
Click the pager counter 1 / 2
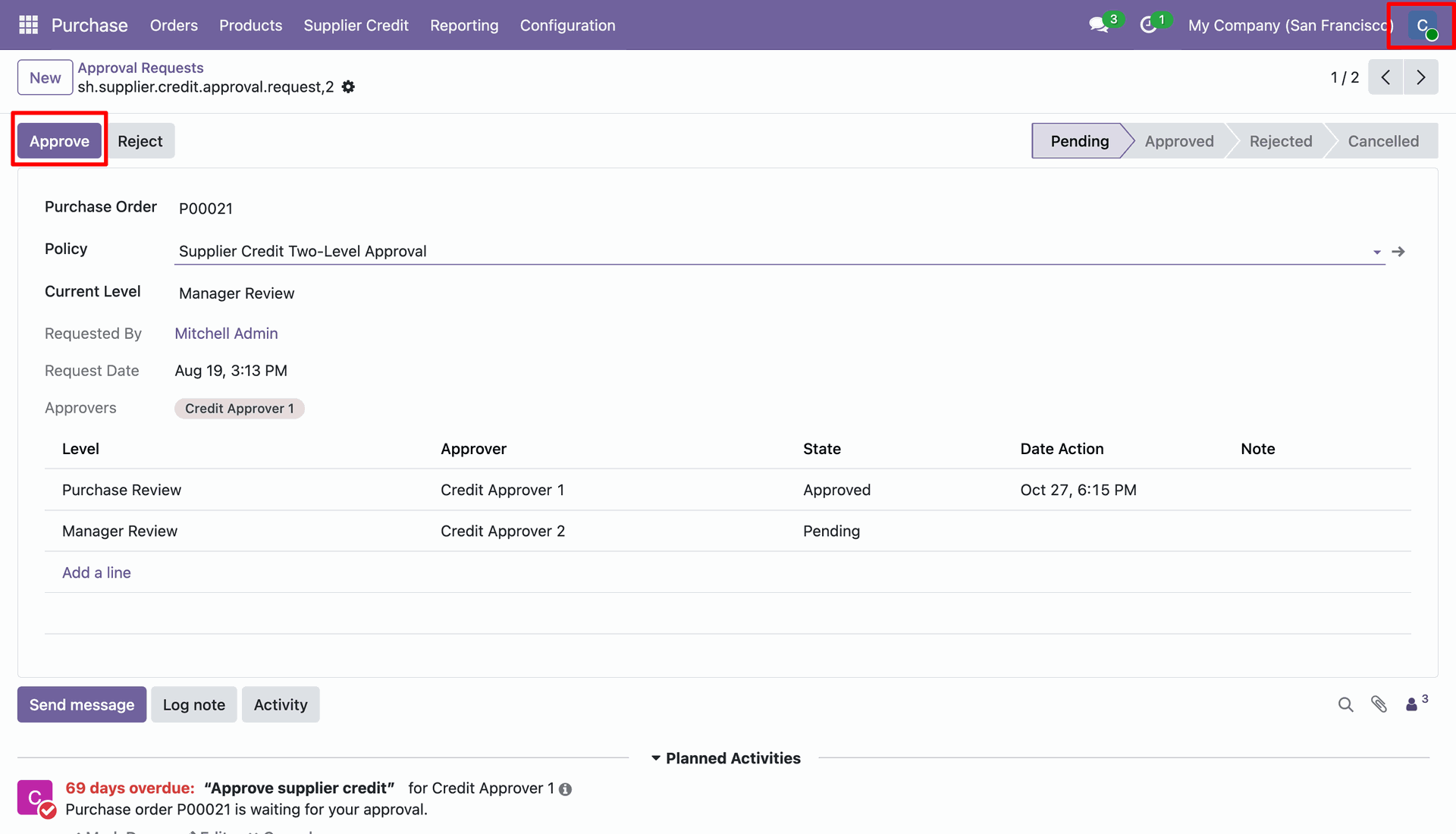1345,77
